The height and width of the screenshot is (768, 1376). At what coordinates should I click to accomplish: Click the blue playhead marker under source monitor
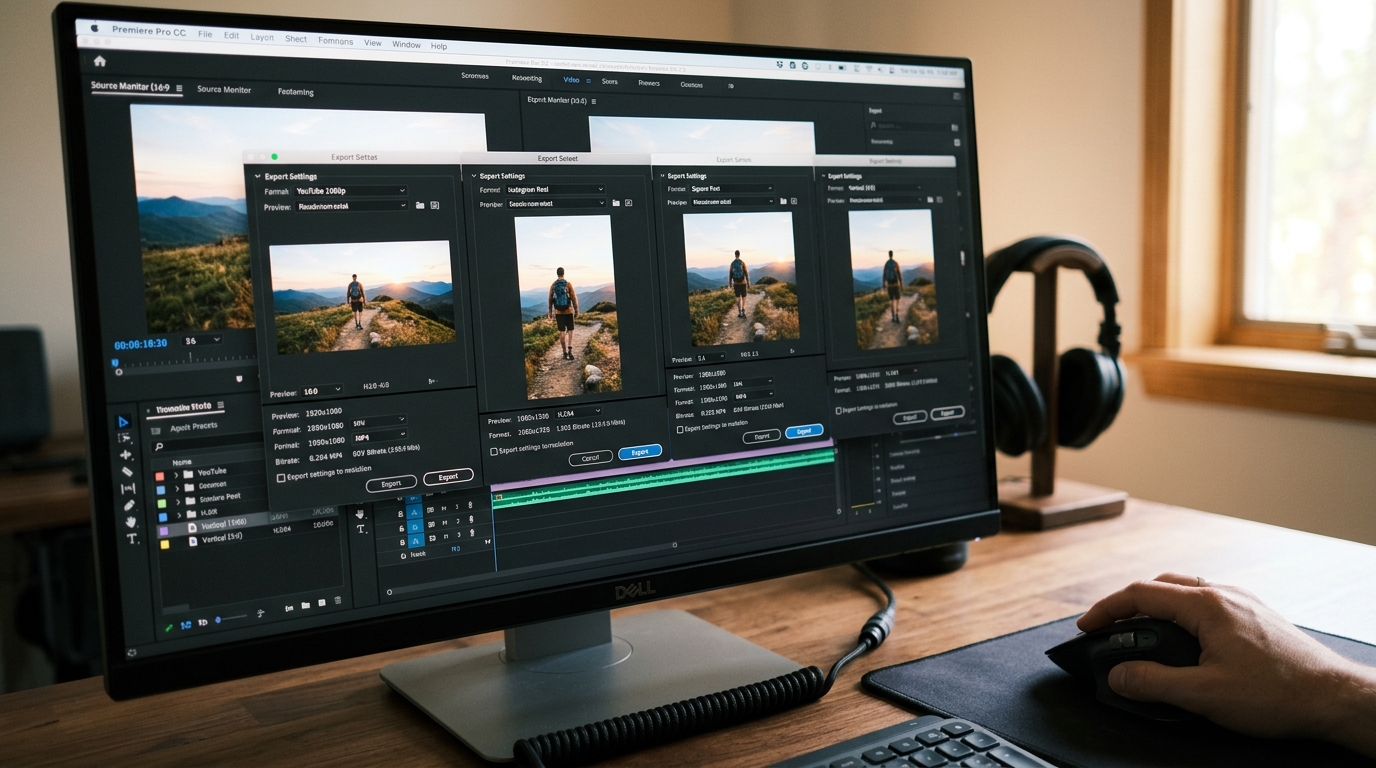point(116,364)
